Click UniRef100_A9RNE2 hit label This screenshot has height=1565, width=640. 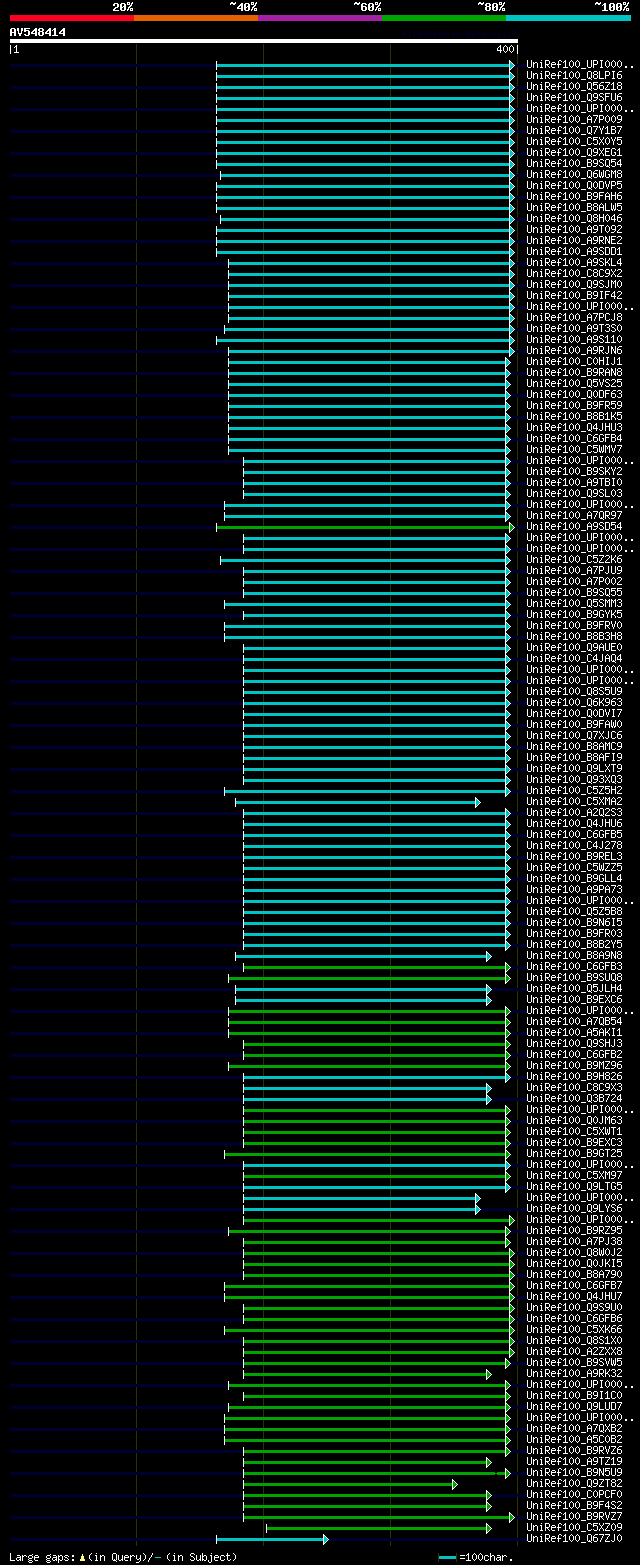click(x=574, y=240)
